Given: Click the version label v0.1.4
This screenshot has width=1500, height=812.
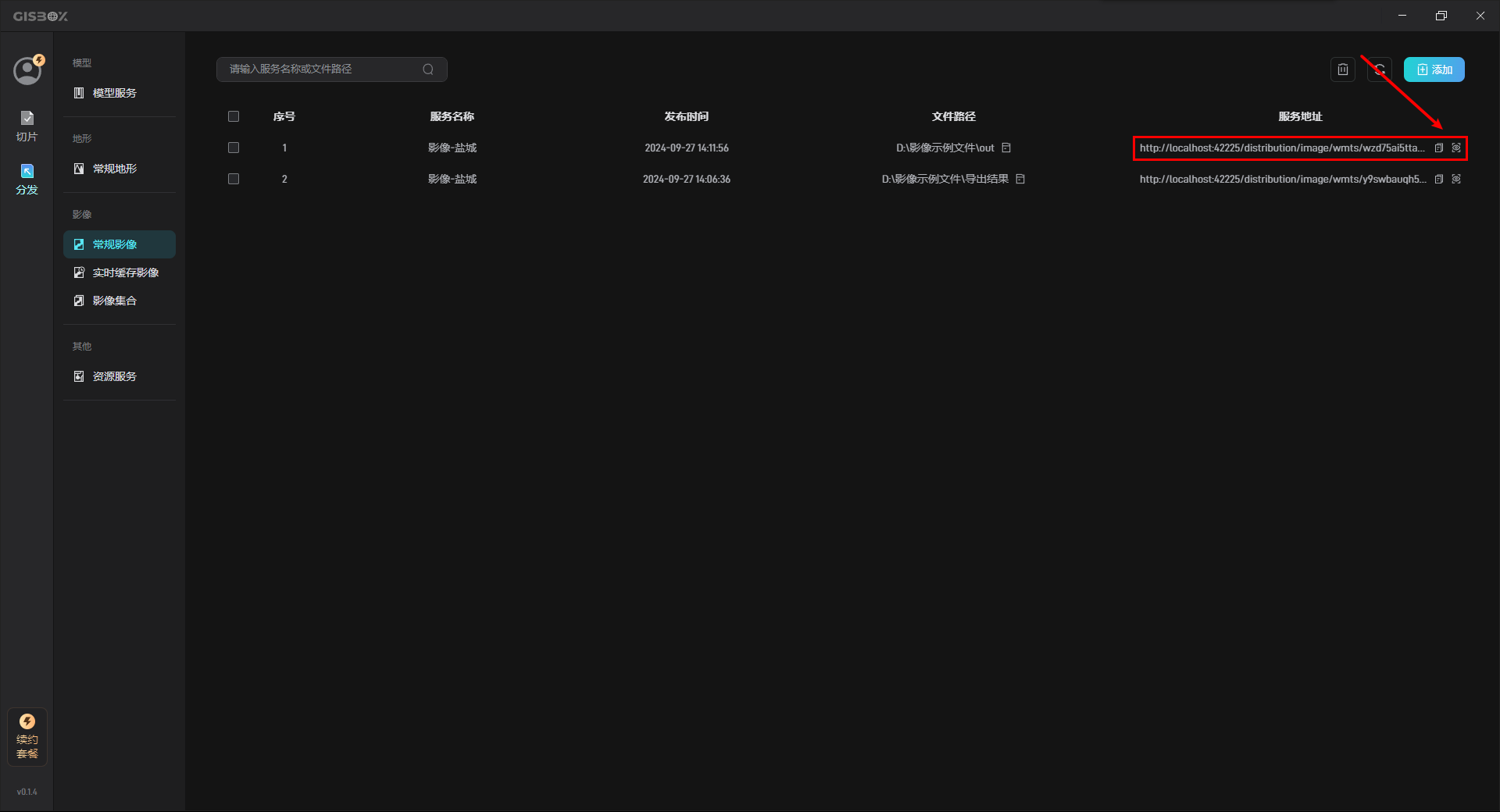Looking at the screenshot, I should (x=27, y=792).
